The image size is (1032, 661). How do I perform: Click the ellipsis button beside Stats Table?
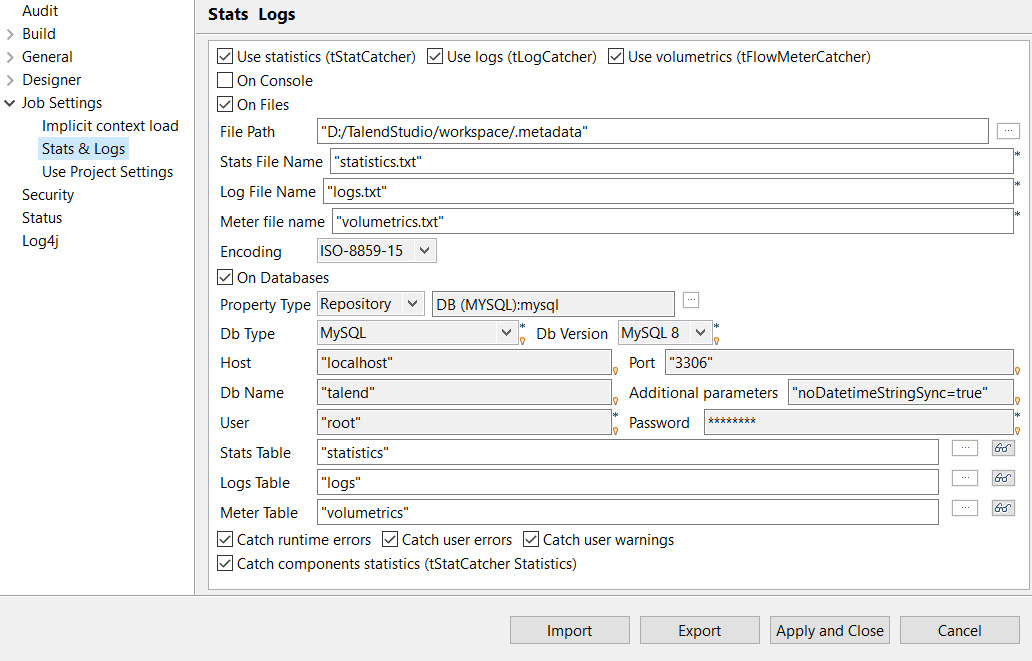coord(965,448)
